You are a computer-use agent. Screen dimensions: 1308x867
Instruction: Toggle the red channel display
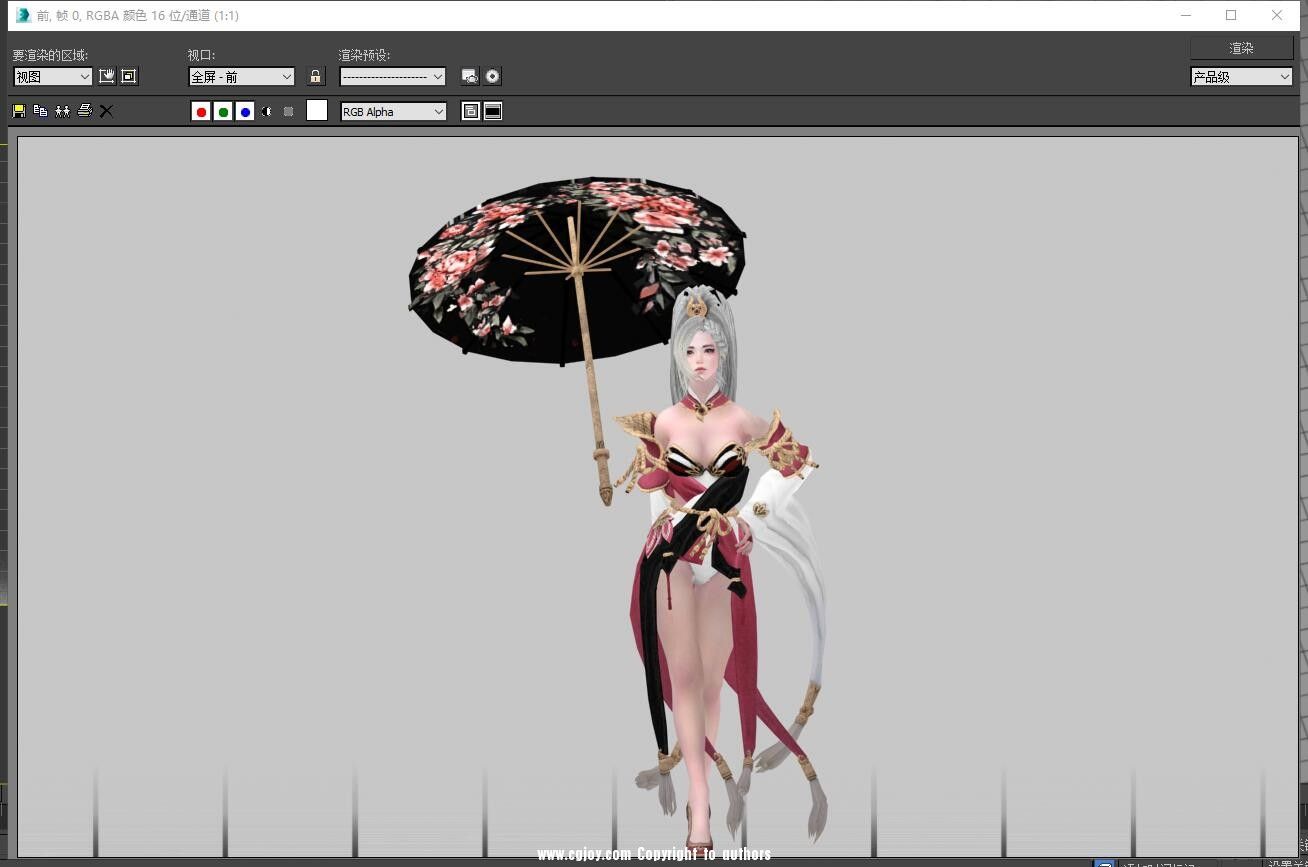pos(201,111)
